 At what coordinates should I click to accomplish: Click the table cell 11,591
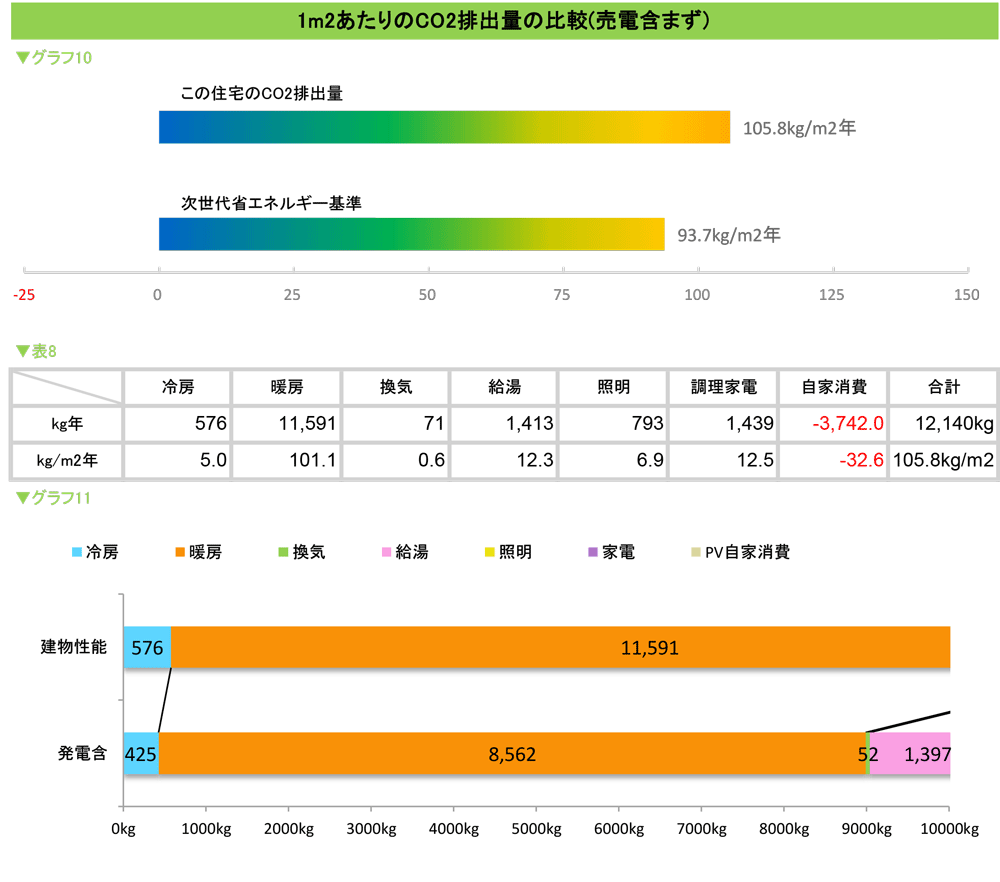(x=287, y=424)
